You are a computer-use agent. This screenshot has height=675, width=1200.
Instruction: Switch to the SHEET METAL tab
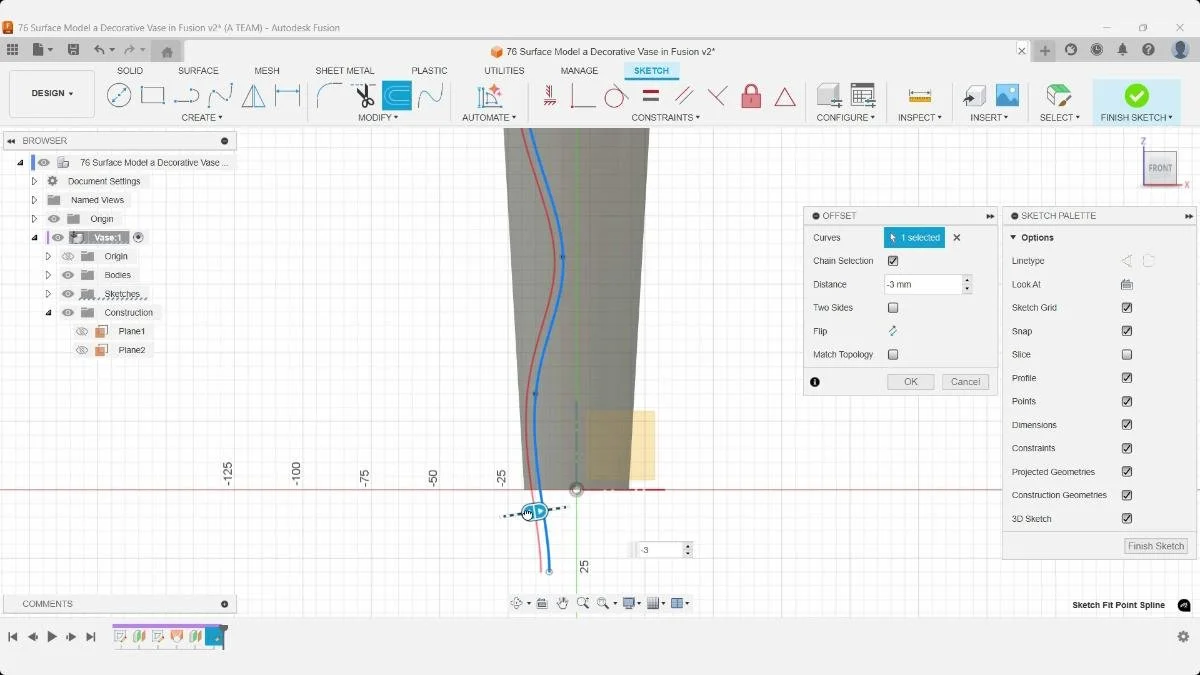[x=345, y=71]
